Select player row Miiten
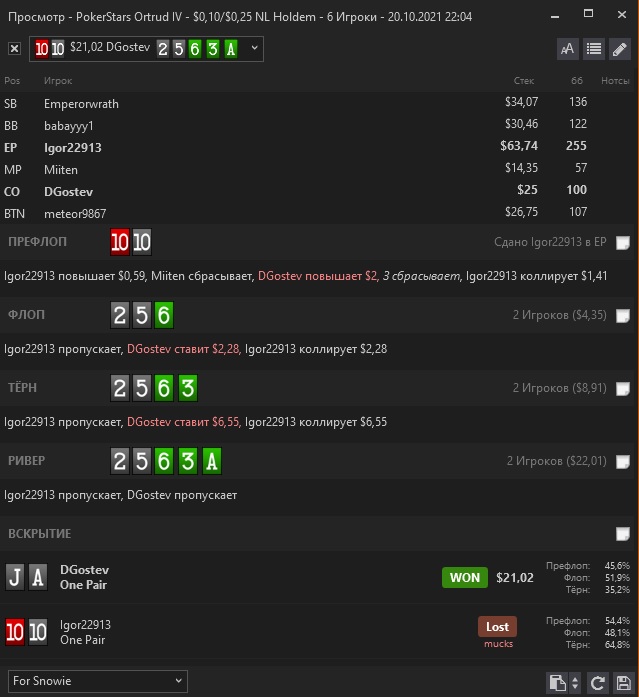This screenshot has width=639, height=697. click(319, 169)
